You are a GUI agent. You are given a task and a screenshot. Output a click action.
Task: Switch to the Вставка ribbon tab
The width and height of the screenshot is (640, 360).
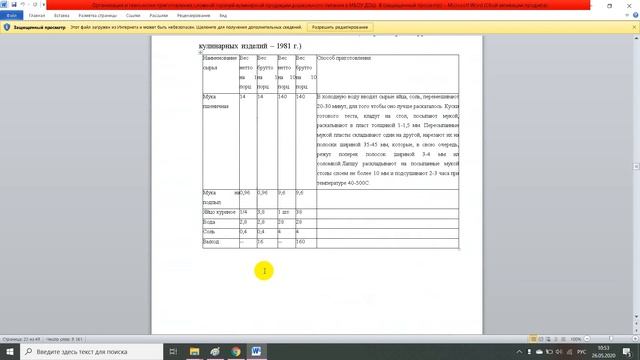(62, 16)
